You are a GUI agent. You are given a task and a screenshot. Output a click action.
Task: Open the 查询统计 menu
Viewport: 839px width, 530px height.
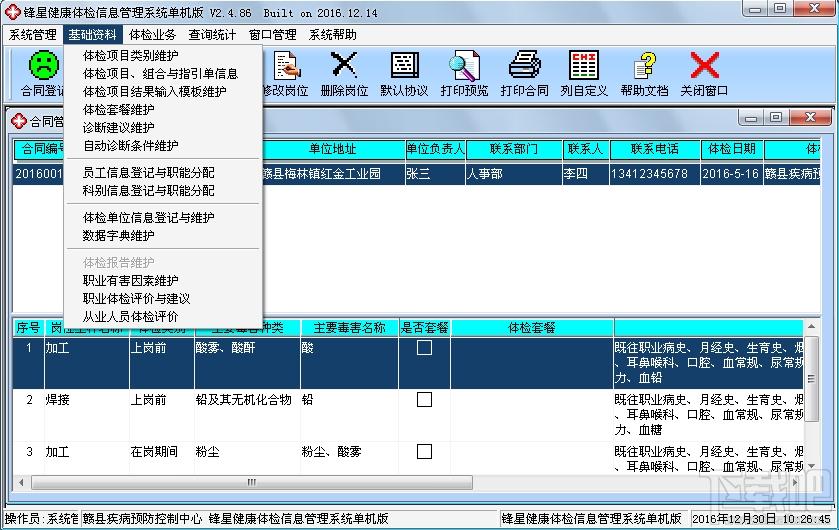click(x=212, y=35)
